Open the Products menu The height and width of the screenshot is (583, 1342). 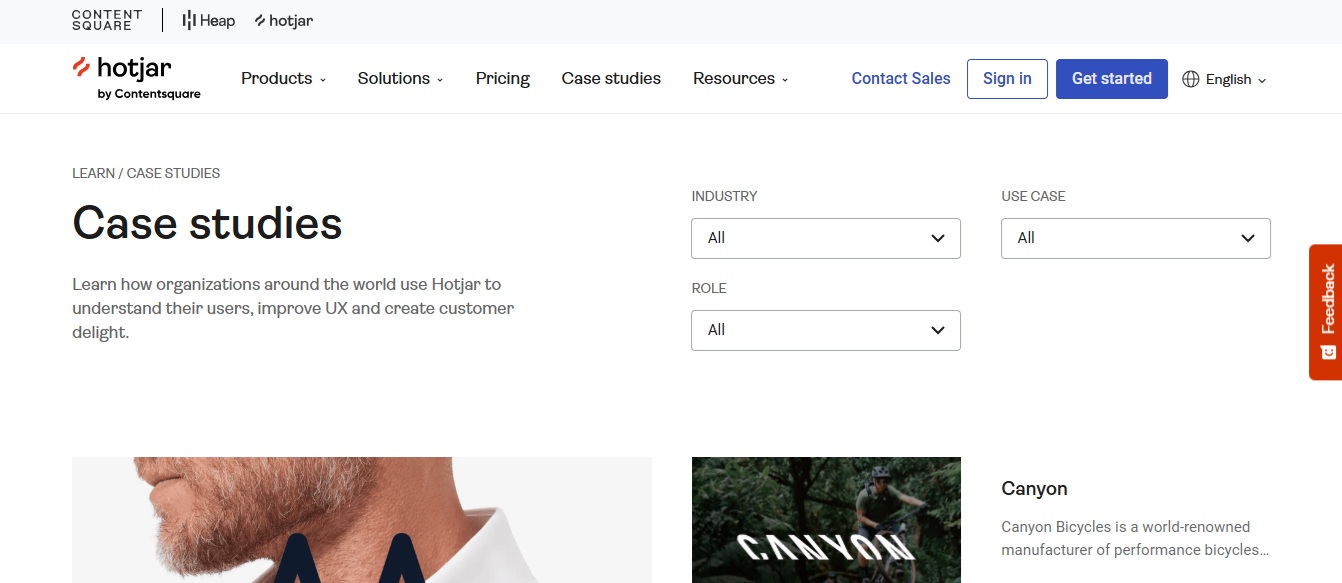pyautogui.click(x=283, y=78)
